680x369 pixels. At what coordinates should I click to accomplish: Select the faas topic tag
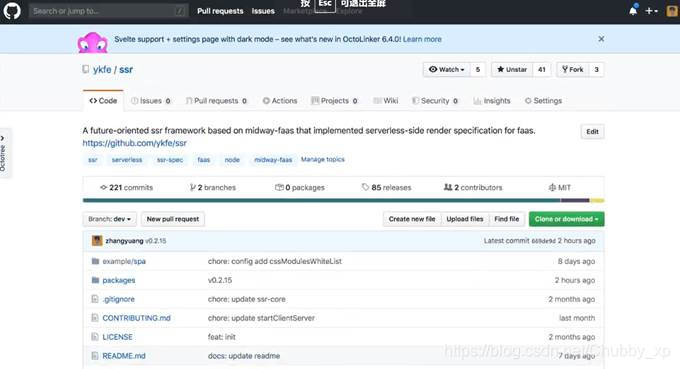204,160
